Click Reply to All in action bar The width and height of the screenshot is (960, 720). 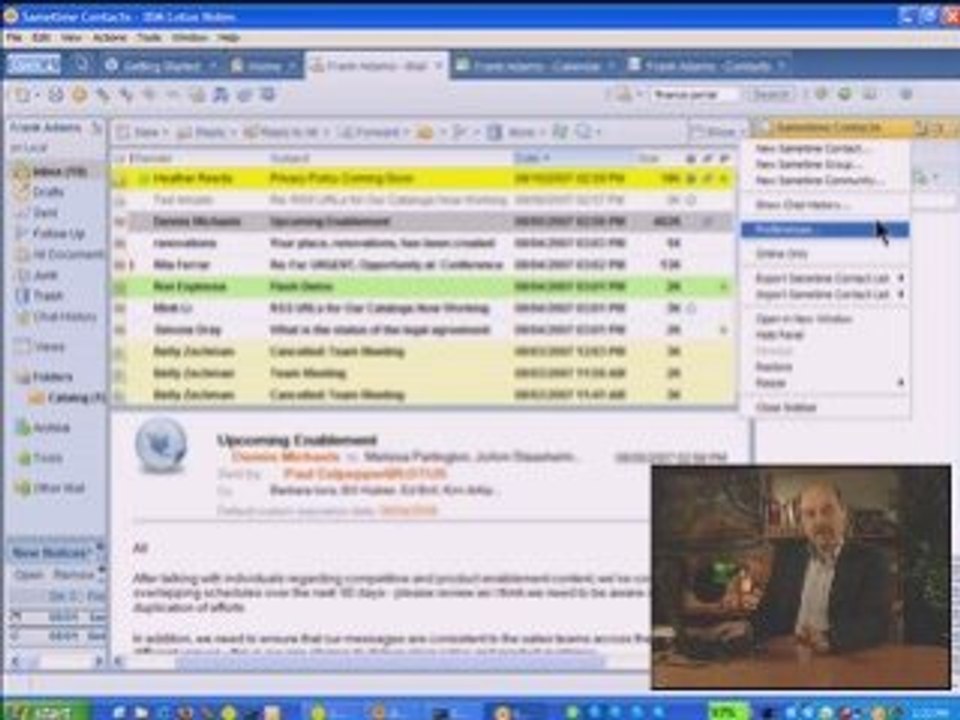point(284,132)
